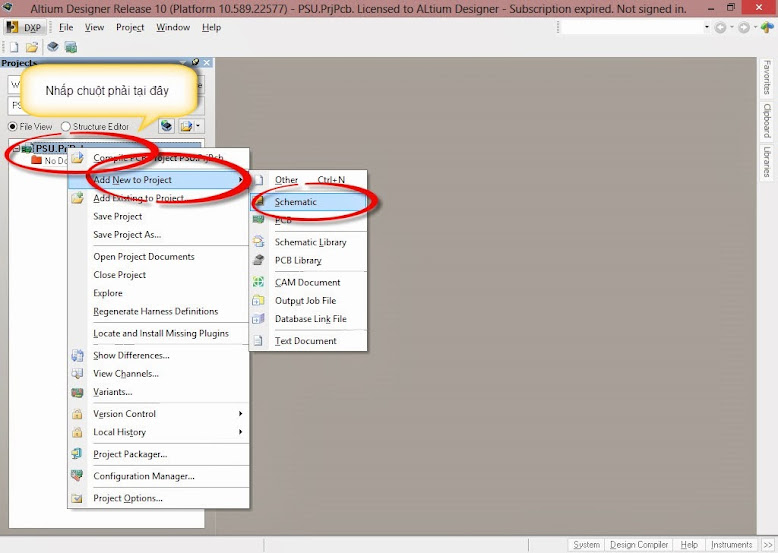Expand the Version Control submenu
Viewport: 778px width, 553px height.
pos(158,414)
